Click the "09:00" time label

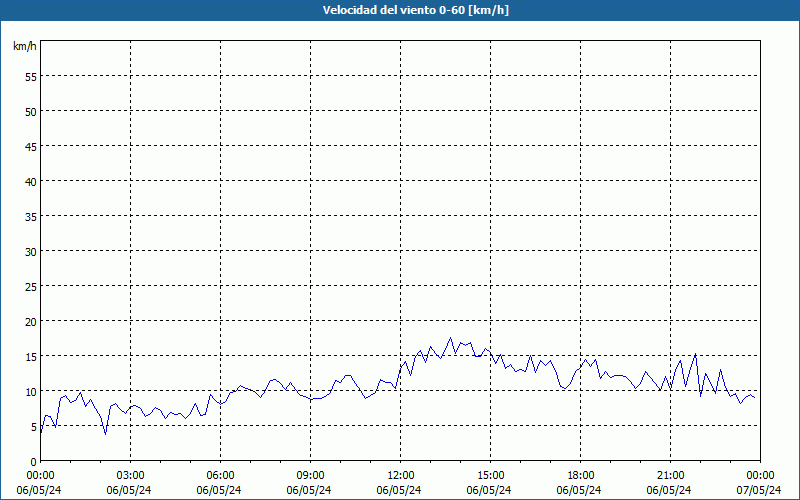pyautogui.click(x=310, y=476)
